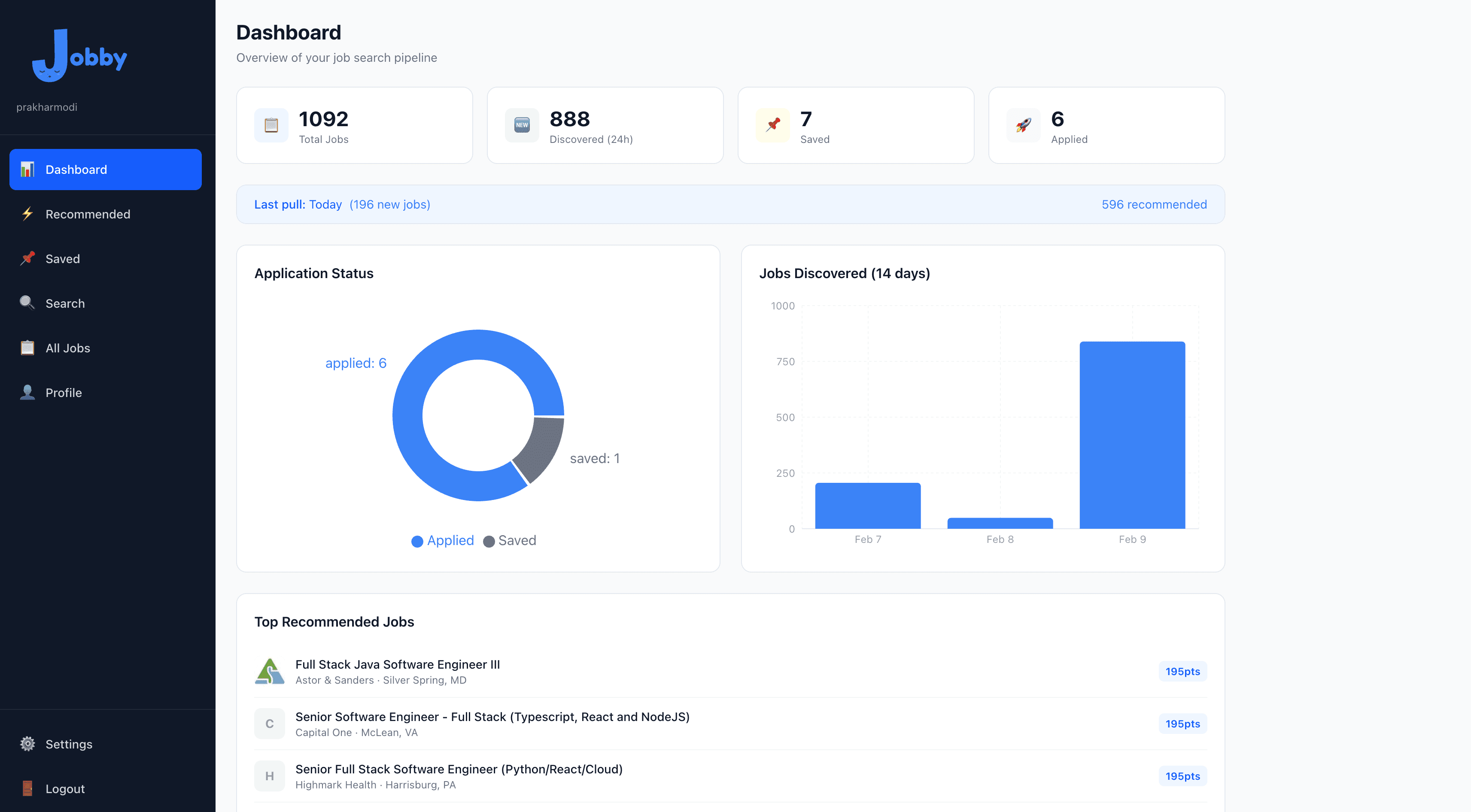Select the clipboard All Jobs icon

point(27,348)
